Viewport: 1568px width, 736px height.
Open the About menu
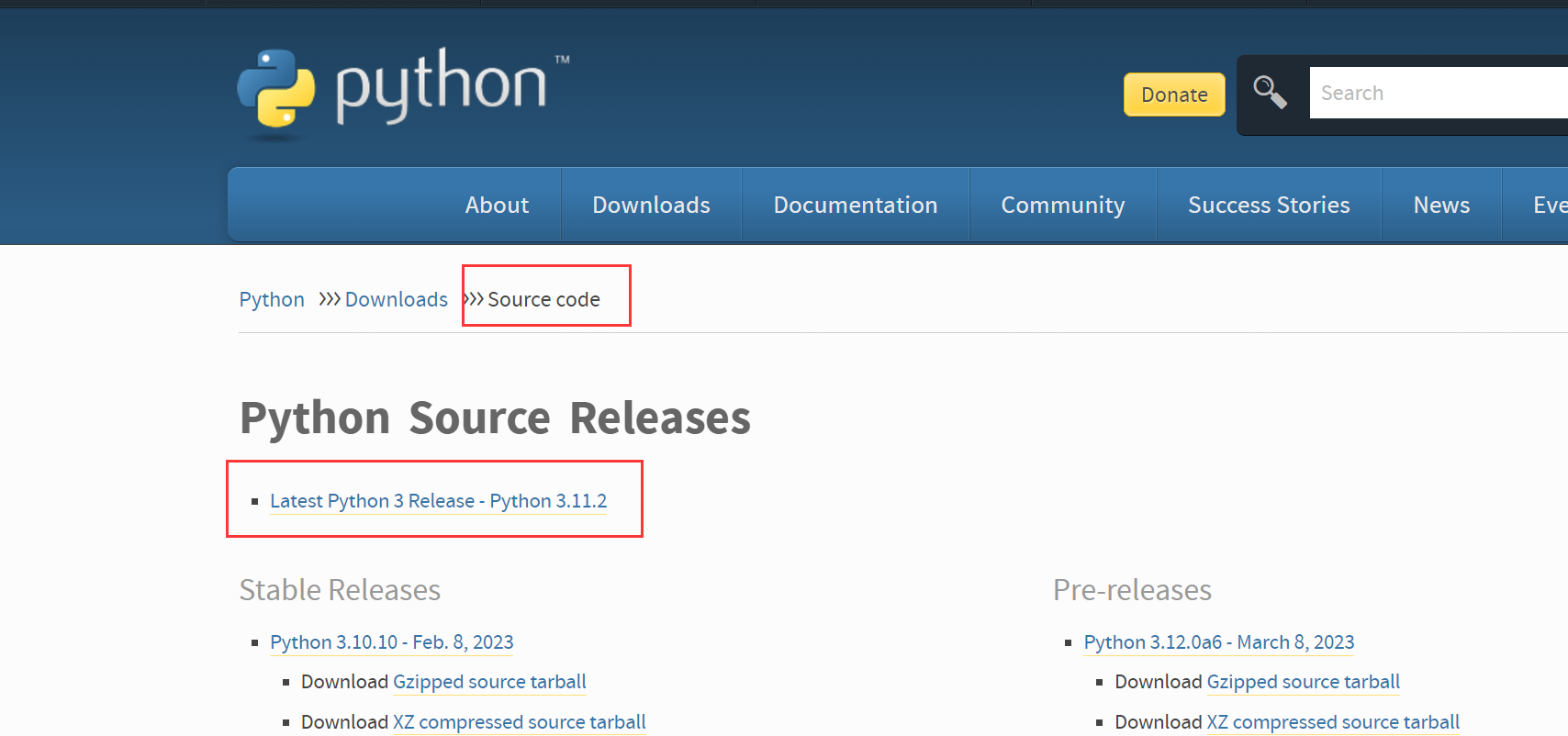coord(497,205)
